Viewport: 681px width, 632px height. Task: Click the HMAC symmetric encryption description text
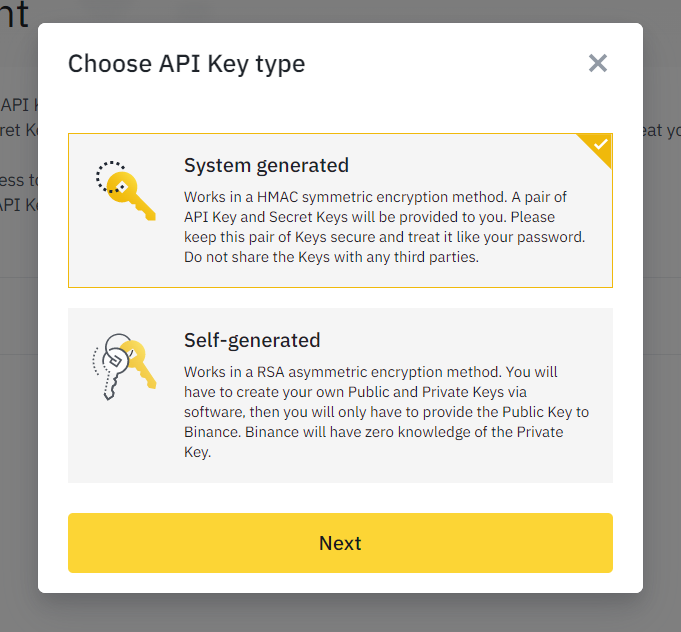(x=375, y=197)
